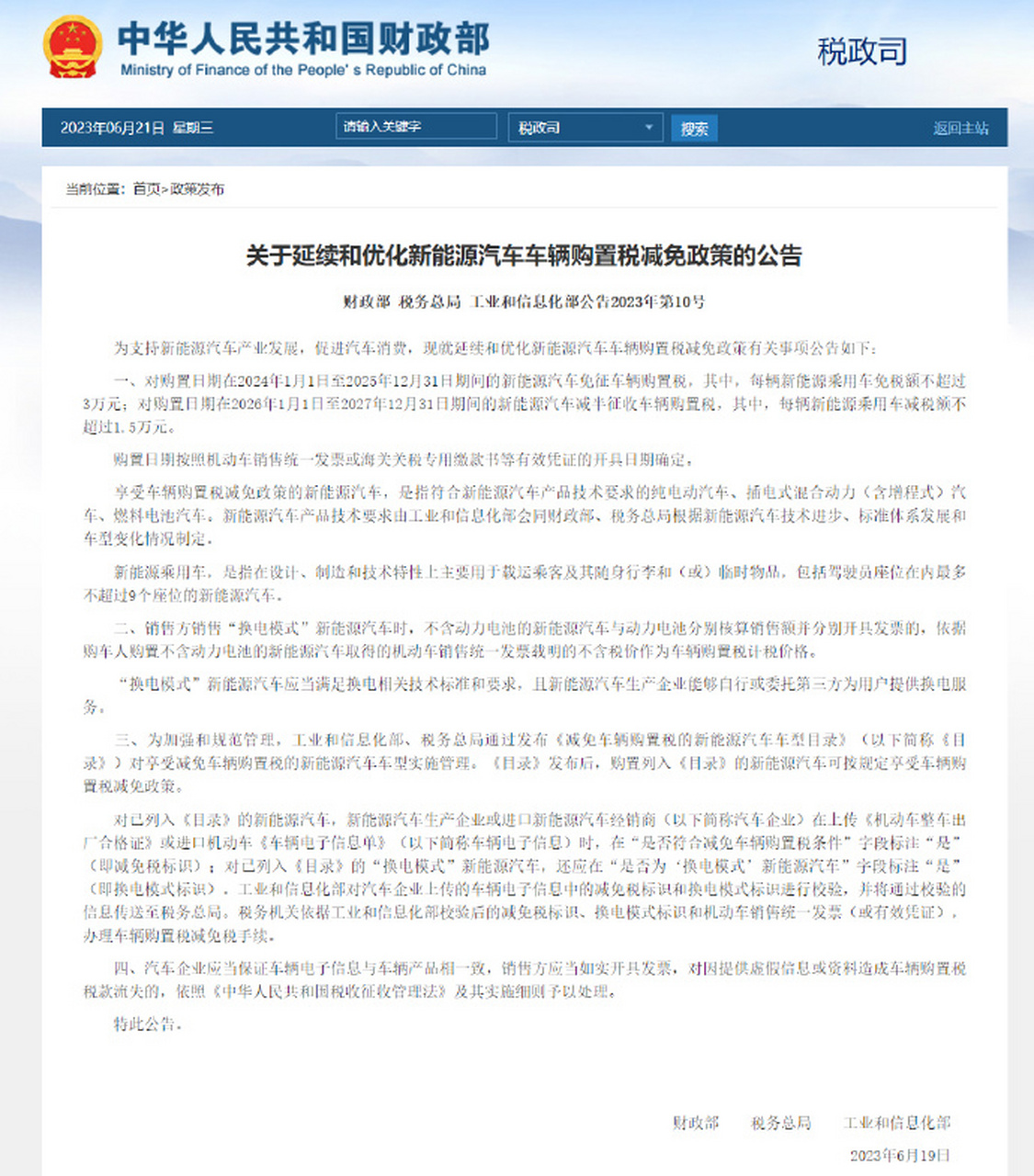The height and width of the screenshot is (1176, 1034).
Task: Click the 工业和信息化部 signature at bottom
Action: click(897, 1123)
